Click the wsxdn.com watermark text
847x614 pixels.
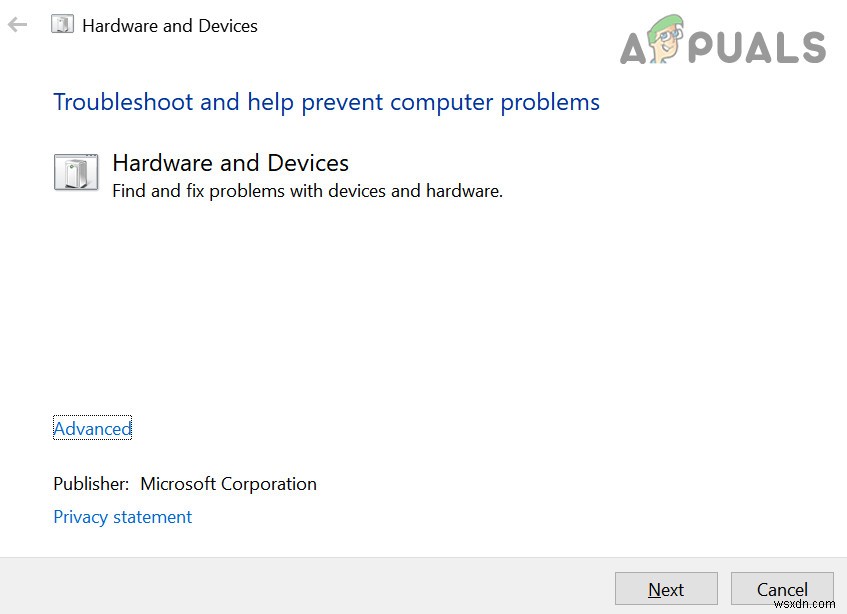[x=806, y=603]
